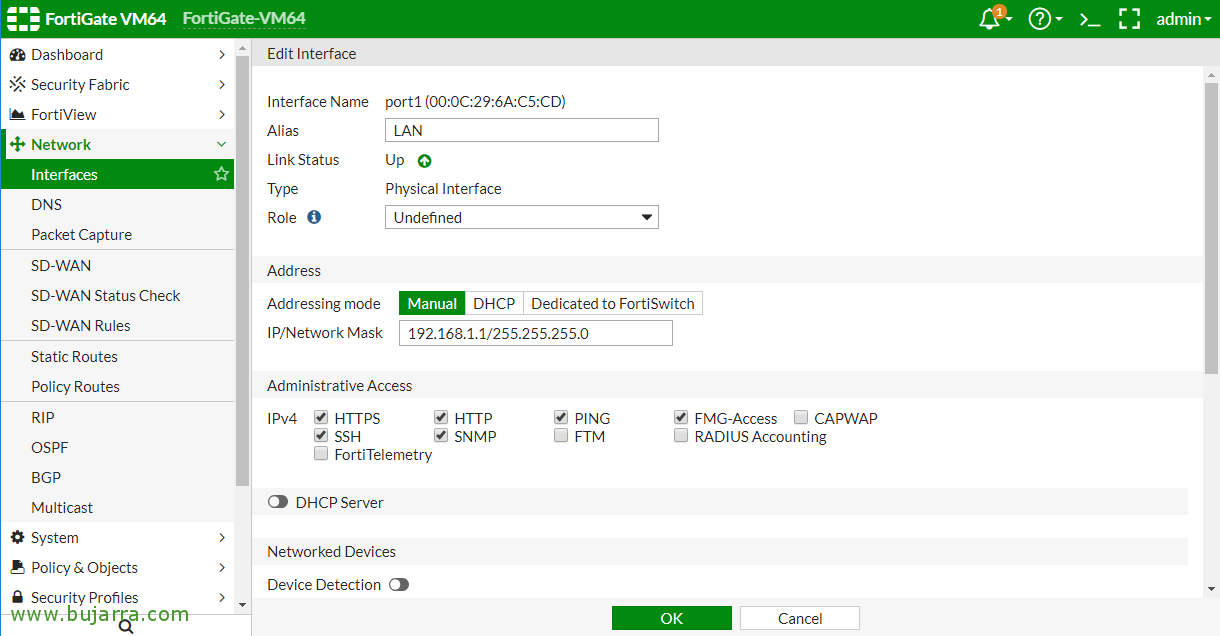Click the Dashboard gauge icon
The image size is (1220, 636).
tap(17, 55)
